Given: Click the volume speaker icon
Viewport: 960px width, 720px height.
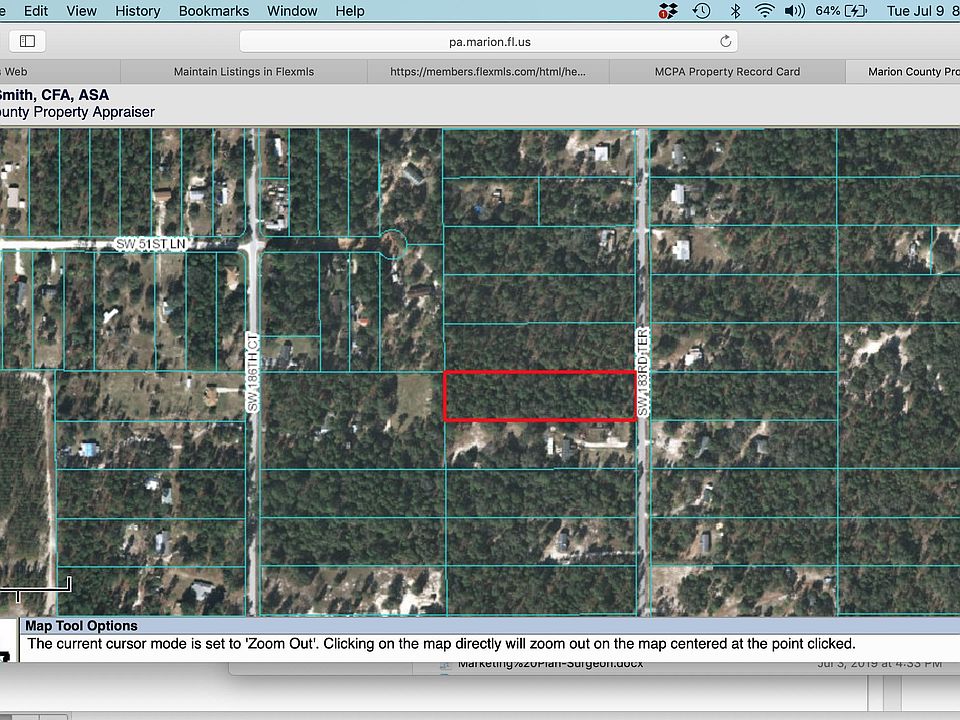Looking at the screenshot, I should (x=795, y=11).
